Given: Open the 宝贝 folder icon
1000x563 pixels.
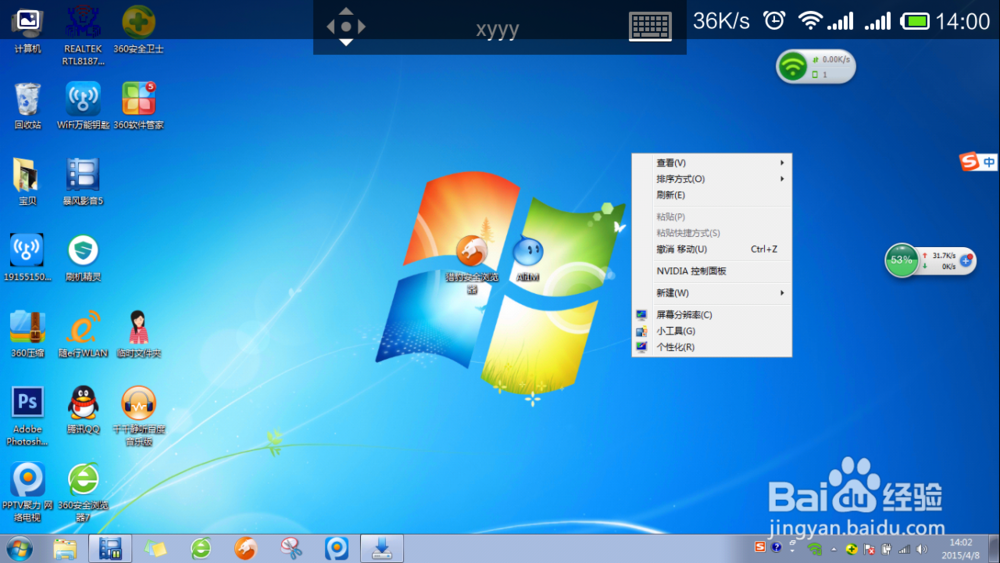Looking at the screenshot, I should pyautogui.click(x=27, y=182).
